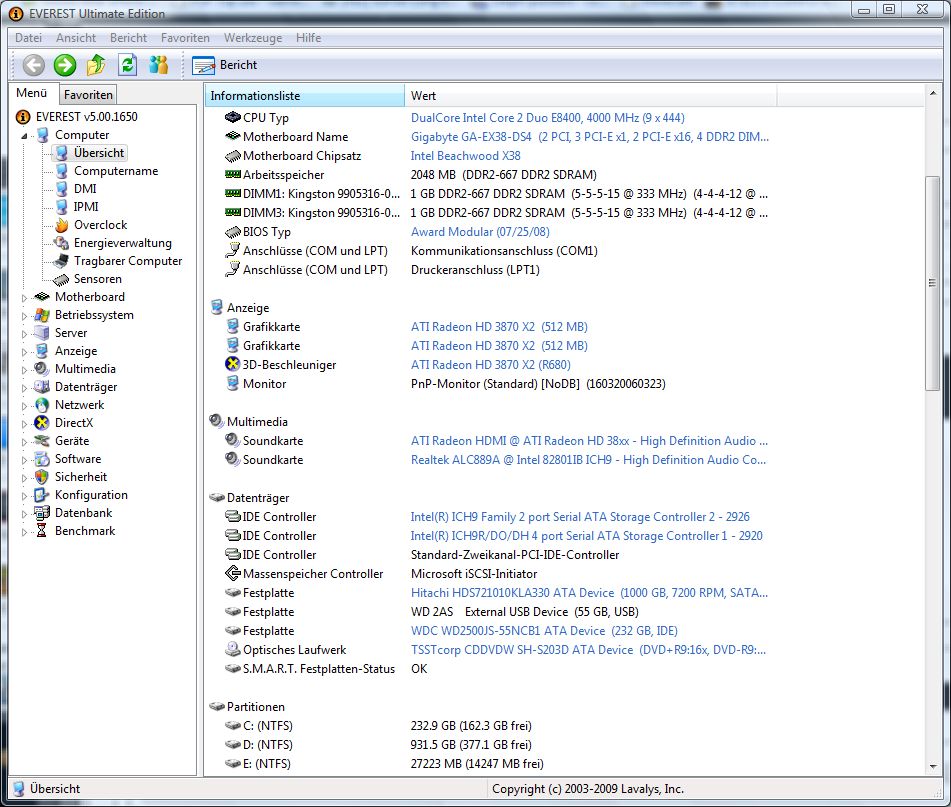Expand the Motherboard tree node

[25, 297]
